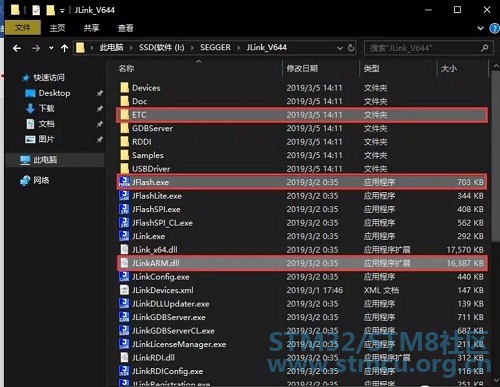500x387 pixels.
Task: Select file name JLinkRDIConfig.exe
Action: point(167,371)
